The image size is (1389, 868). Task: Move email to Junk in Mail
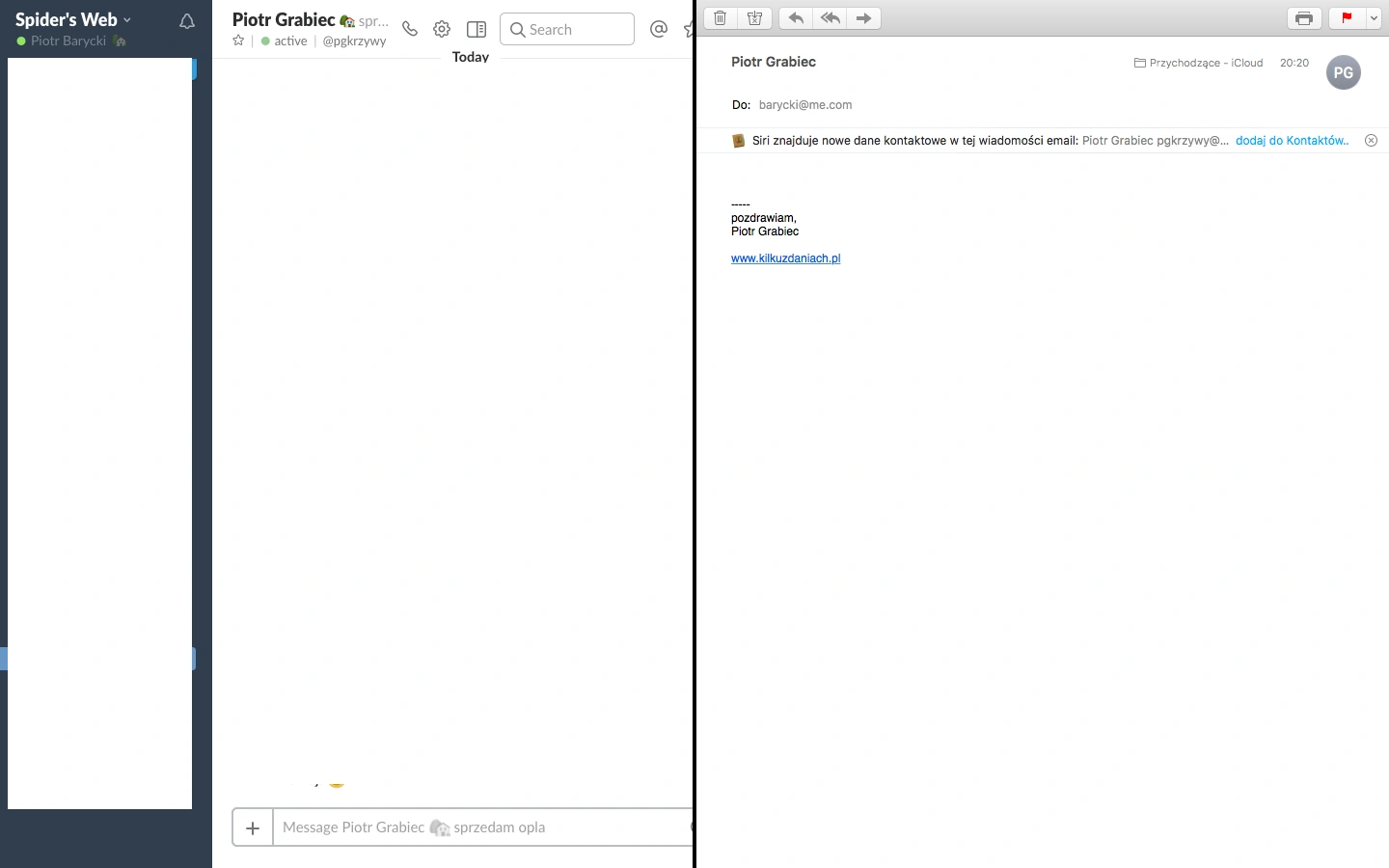755,18
